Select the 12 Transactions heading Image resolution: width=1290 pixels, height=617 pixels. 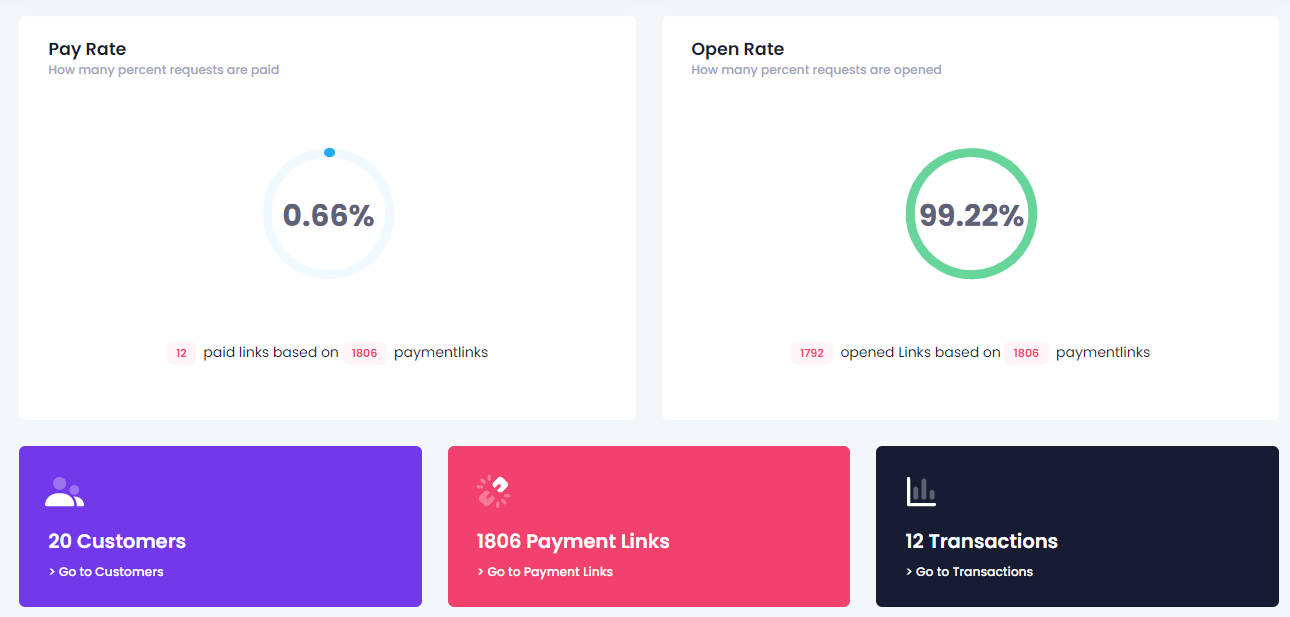pyautogui.click(x=981, y=541)
